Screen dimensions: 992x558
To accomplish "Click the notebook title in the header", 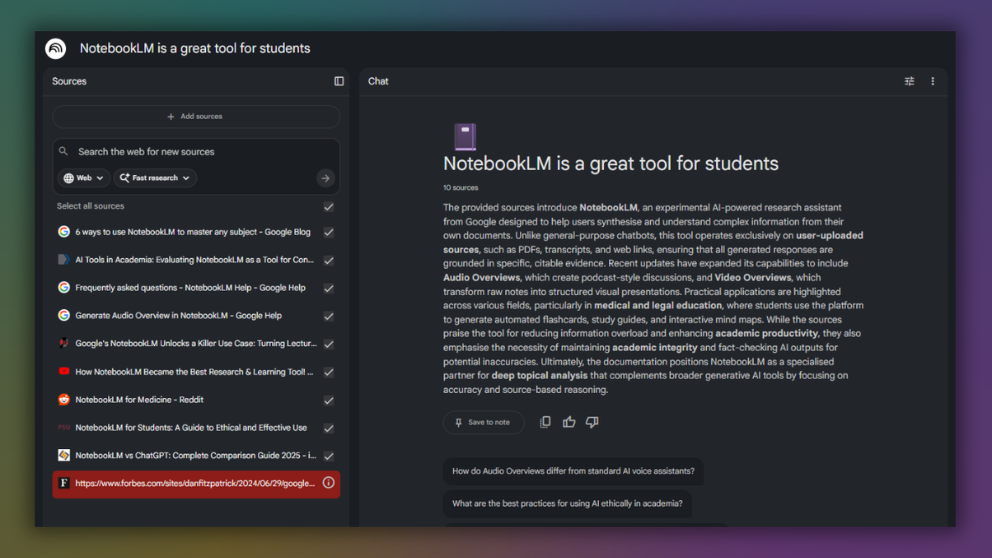I will 195,49.
